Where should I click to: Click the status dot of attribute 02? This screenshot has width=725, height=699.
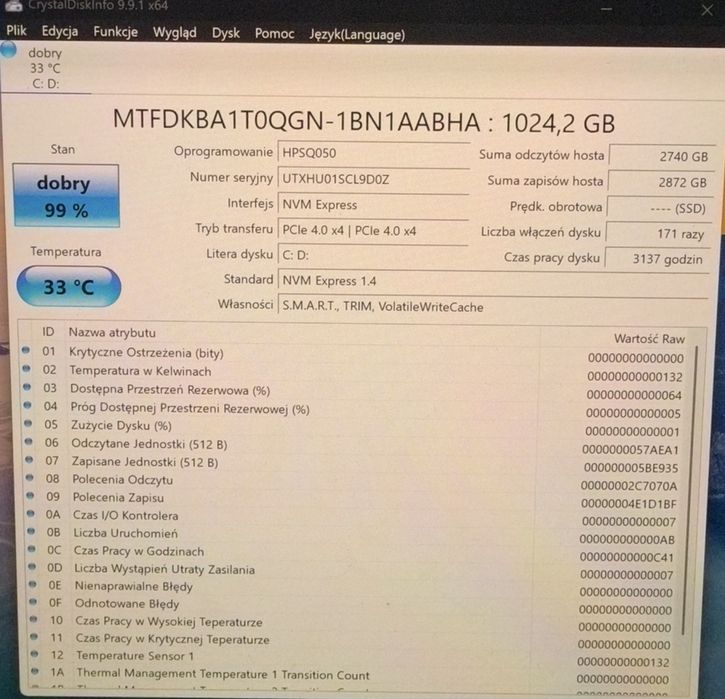[x=26, y=368]
